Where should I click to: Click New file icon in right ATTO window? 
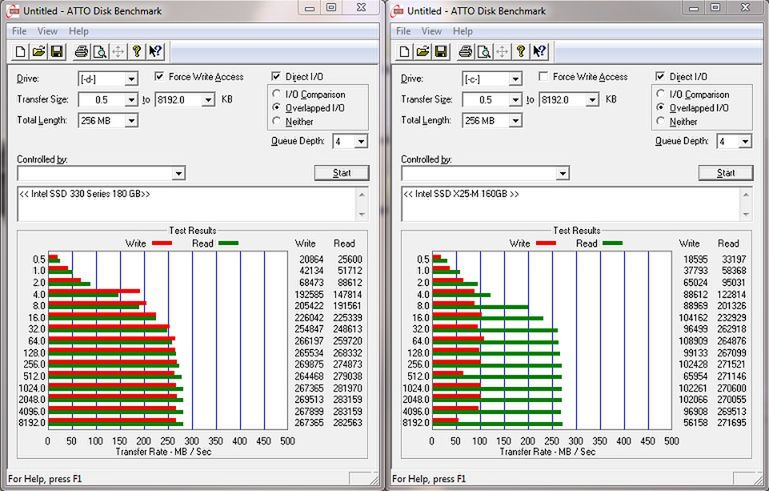(x=405, y=52)
